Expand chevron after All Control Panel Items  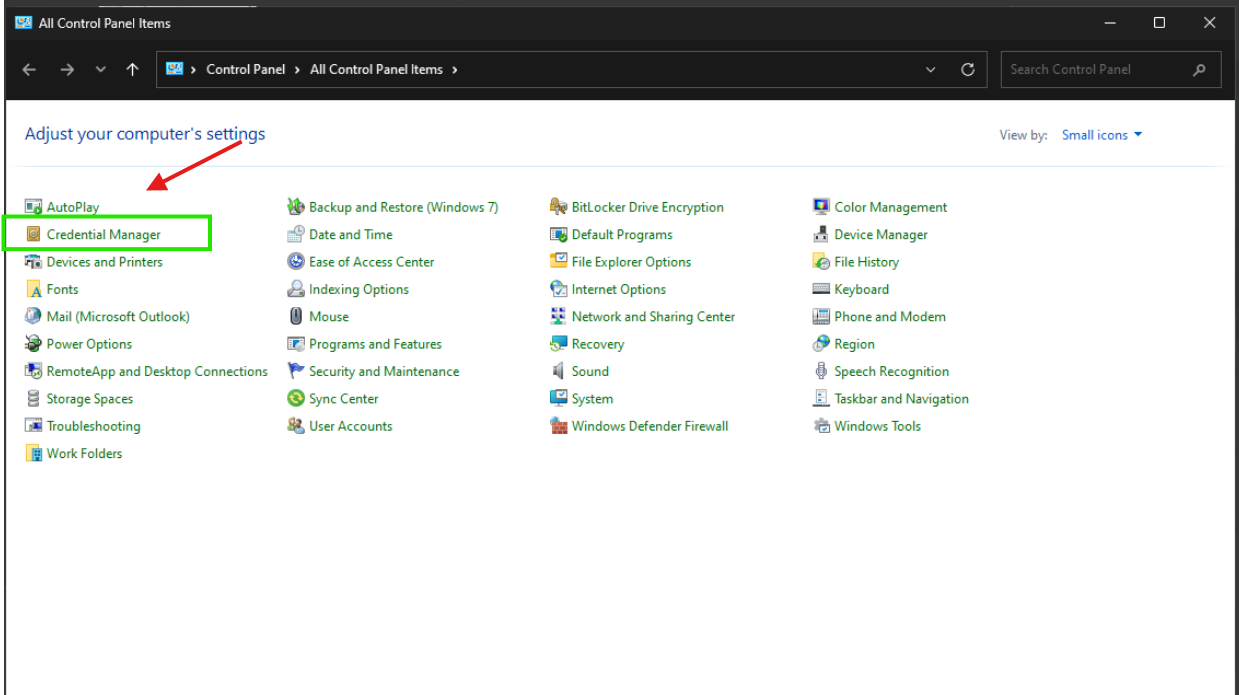click(455, 70)
